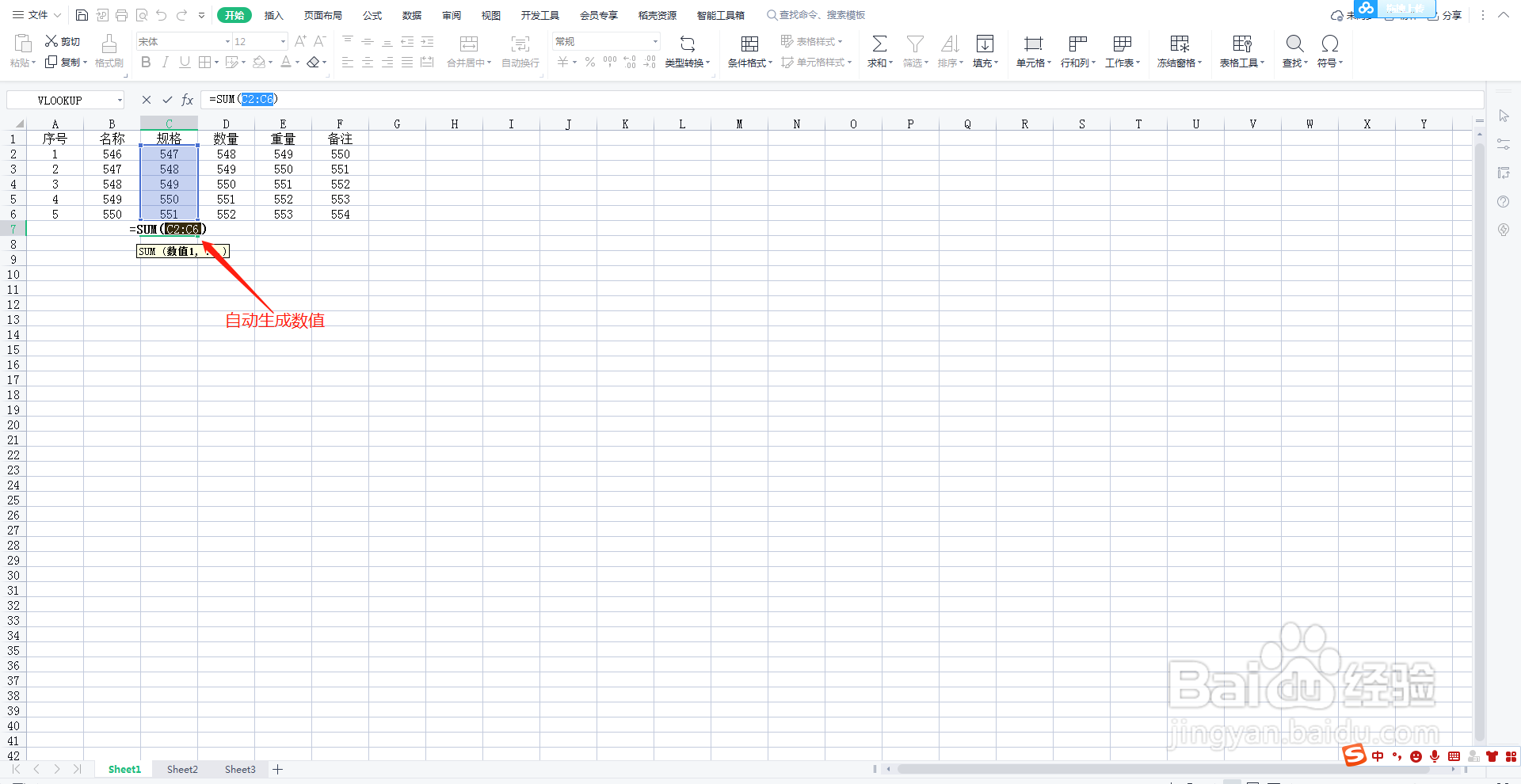Click the Symbol (符号) omega icon
The width and height of the screenshot is (1521, 784).
click(1330, 44)
